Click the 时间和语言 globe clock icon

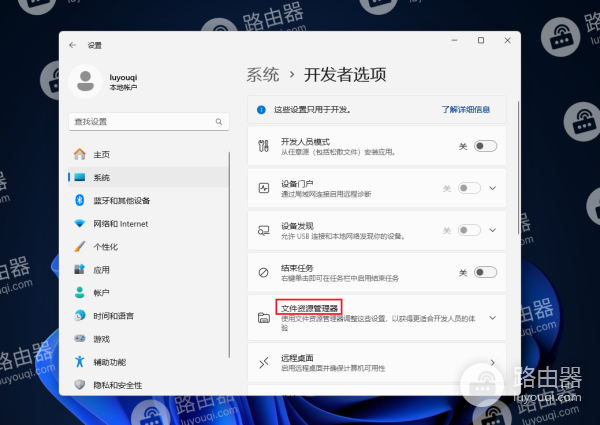click(x=80, y=316)
